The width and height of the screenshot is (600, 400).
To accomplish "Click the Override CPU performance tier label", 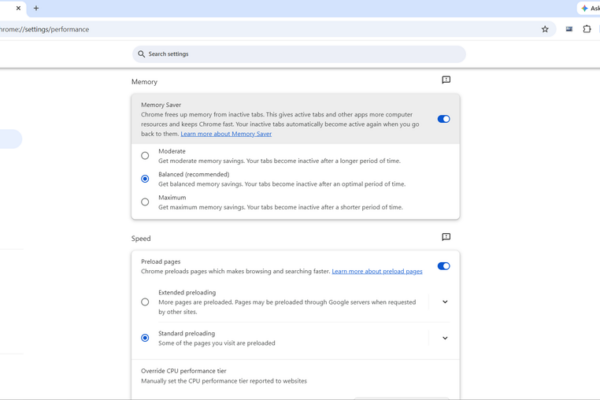I will point(184,371).
